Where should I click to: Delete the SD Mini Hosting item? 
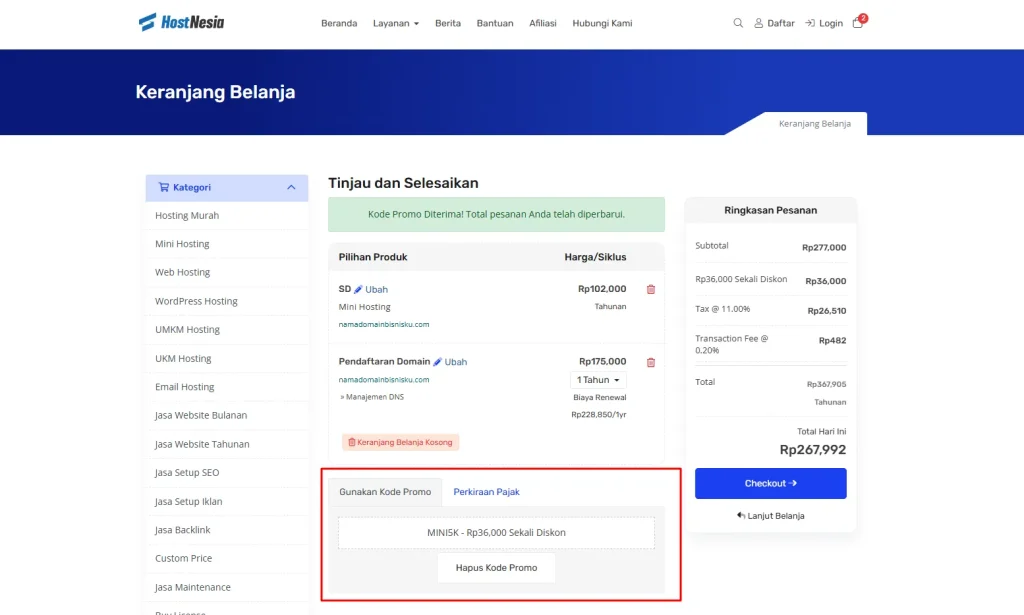(651, 289)
